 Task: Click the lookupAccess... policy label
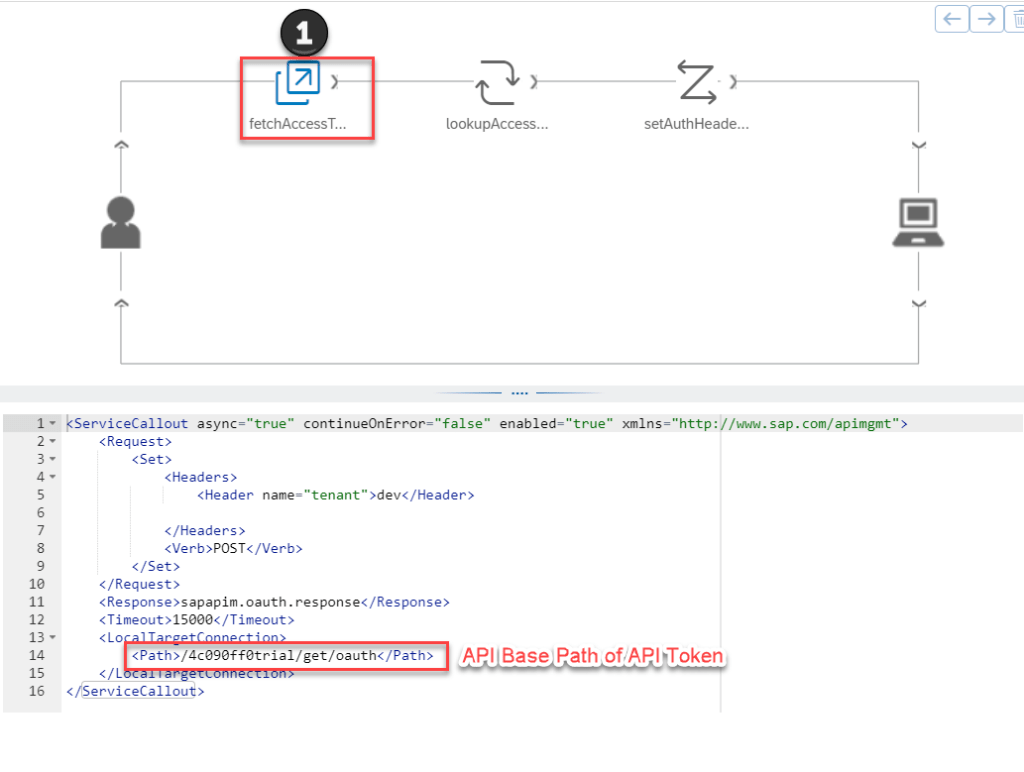pos(497,124)
